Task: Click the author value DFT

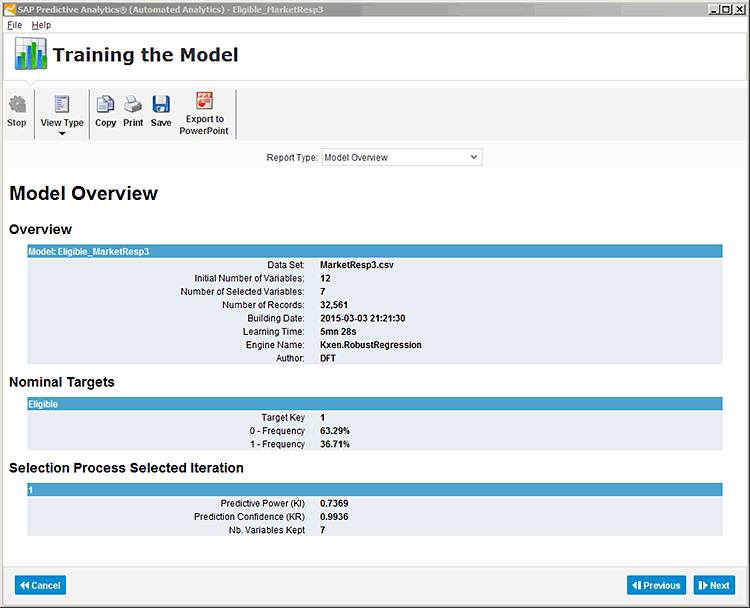Action: (x=328, y=358)
